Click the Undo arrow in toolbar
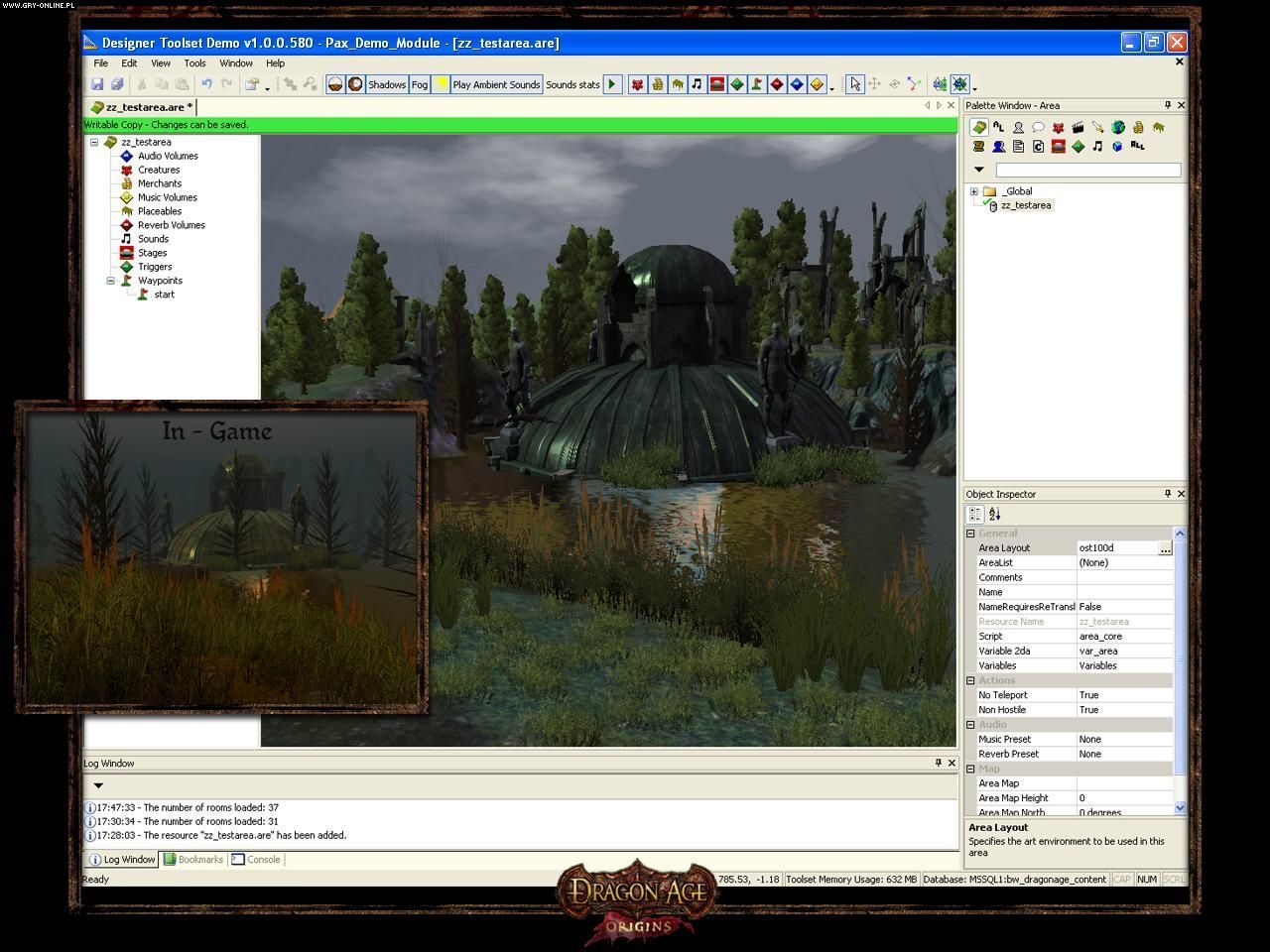Screen dimensions: 1270x952 click(206, 85)
